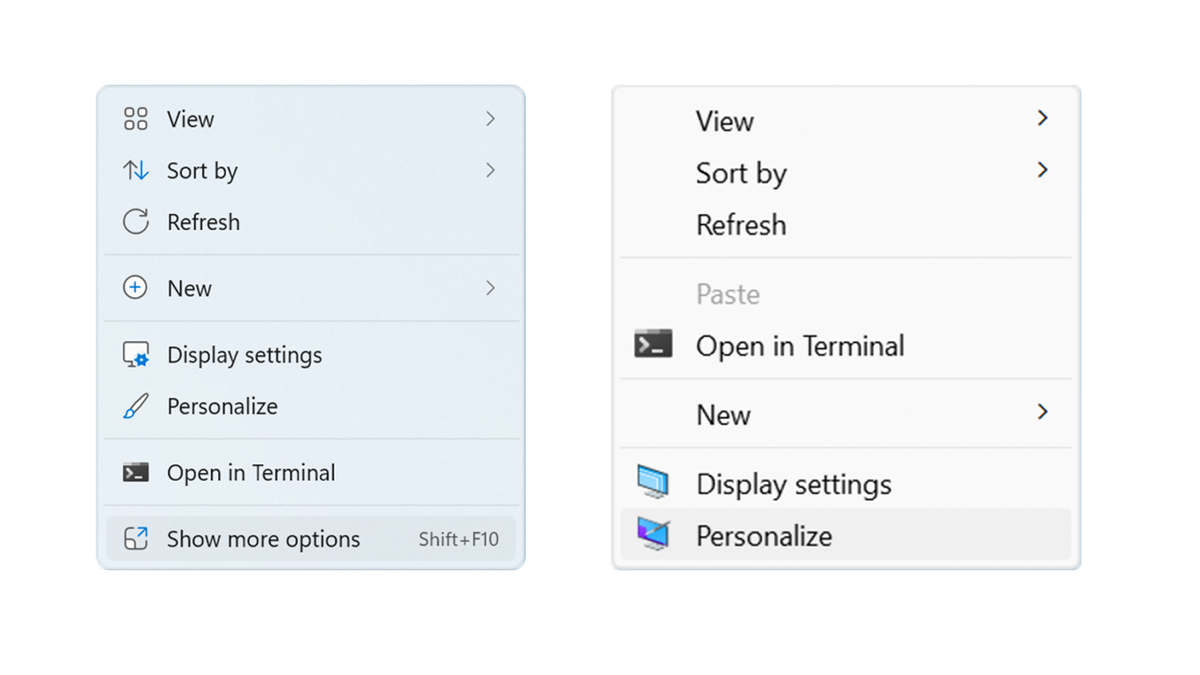Screen dimensions: 1200x675
Task: Click the grid icon beside View
Action: (135, 119)
